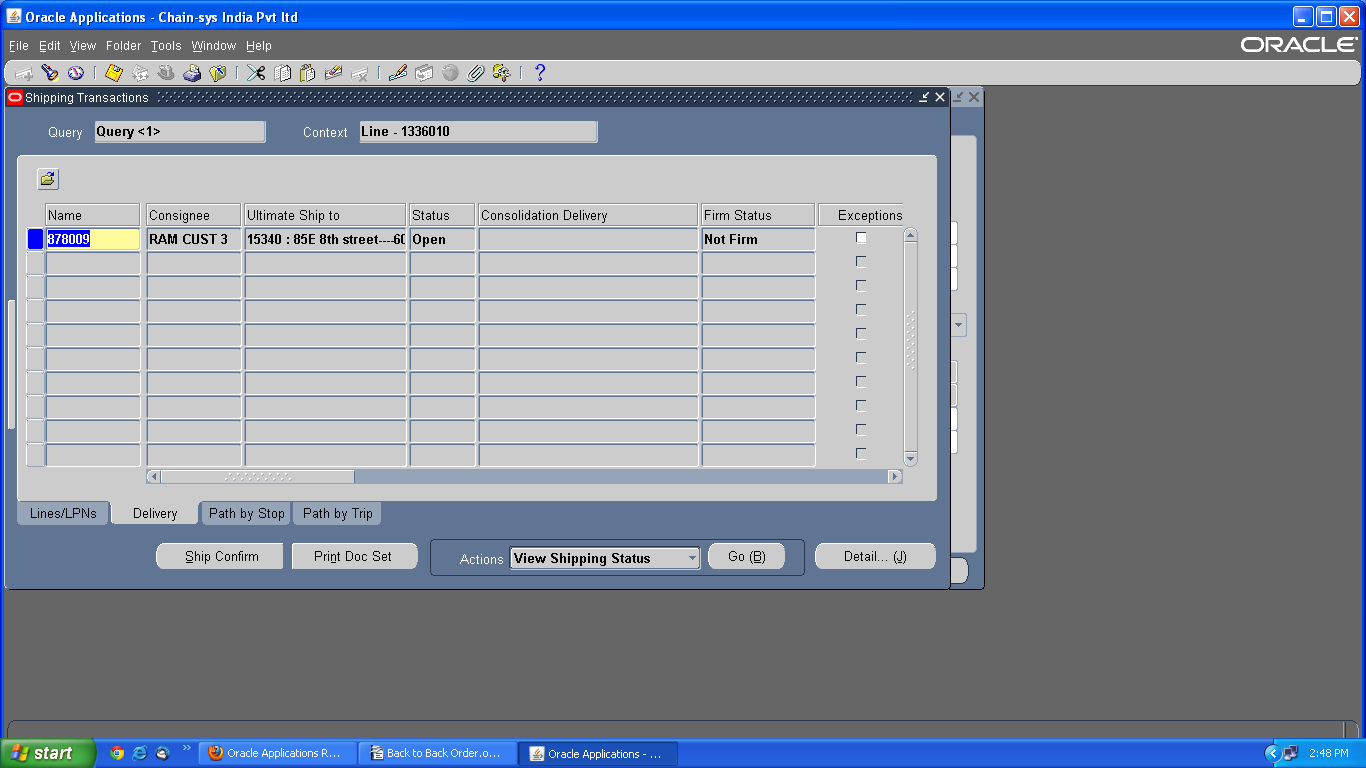Click the Translations globe icon
This screenshot has height=768, width=1366.
tap(450, 73)
